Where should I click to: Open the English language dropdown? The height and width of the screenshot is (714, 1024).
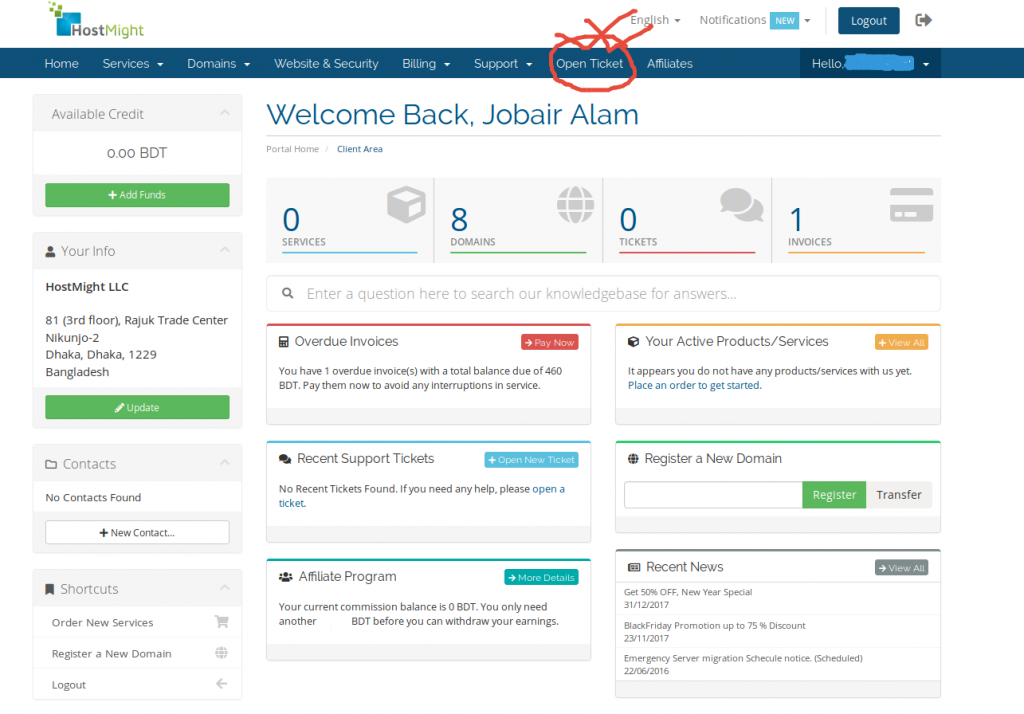pos(655,20)
